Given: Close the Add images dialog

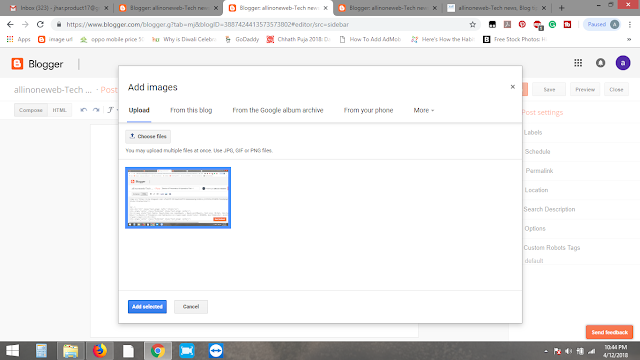Looking at the screenshot, I should [513, 87].
